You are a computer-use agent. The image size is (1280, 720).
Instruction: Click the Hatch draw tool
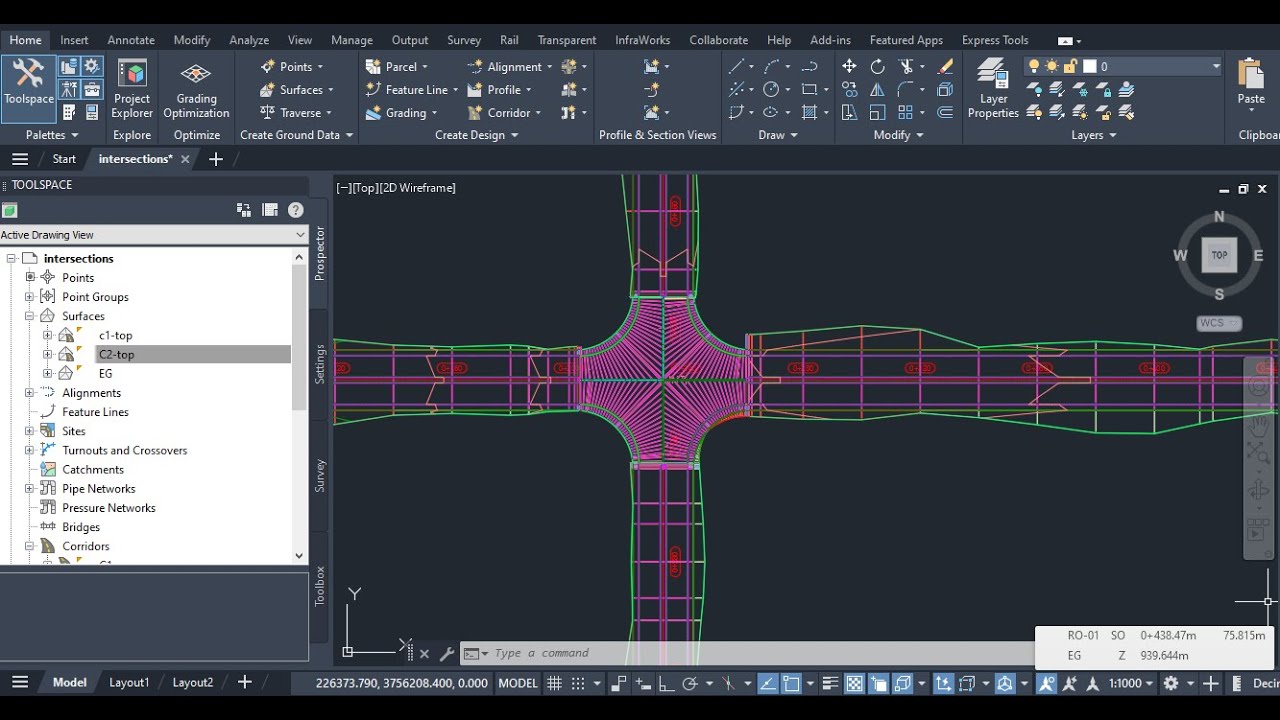pos(809,112)
